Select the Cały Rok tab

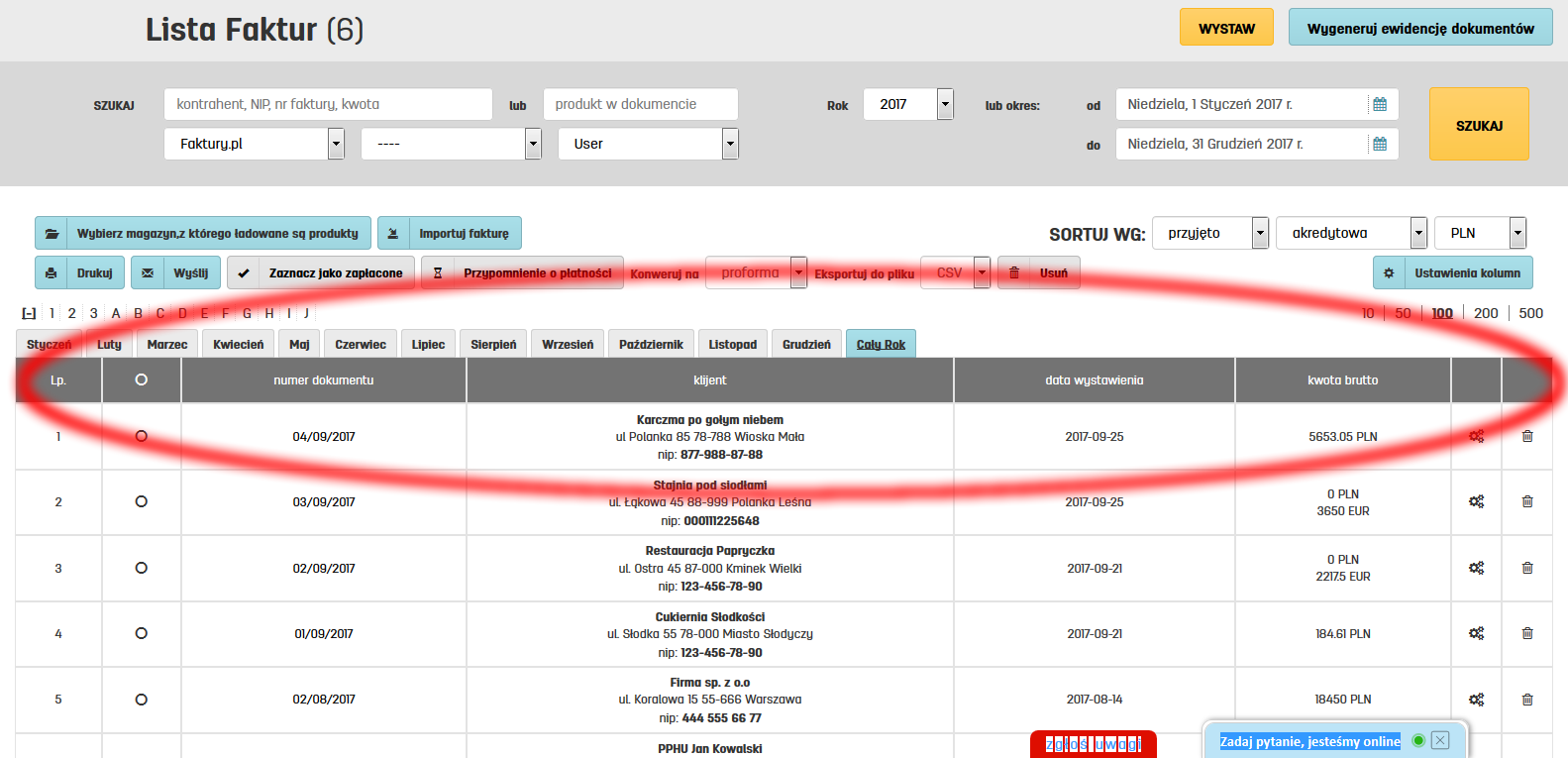click(x=881, y=344)
